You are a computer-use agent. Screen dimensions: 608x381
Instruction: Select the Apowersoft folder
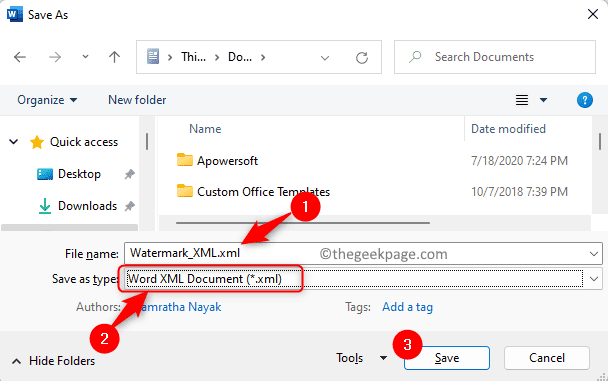tap(227, 160)
